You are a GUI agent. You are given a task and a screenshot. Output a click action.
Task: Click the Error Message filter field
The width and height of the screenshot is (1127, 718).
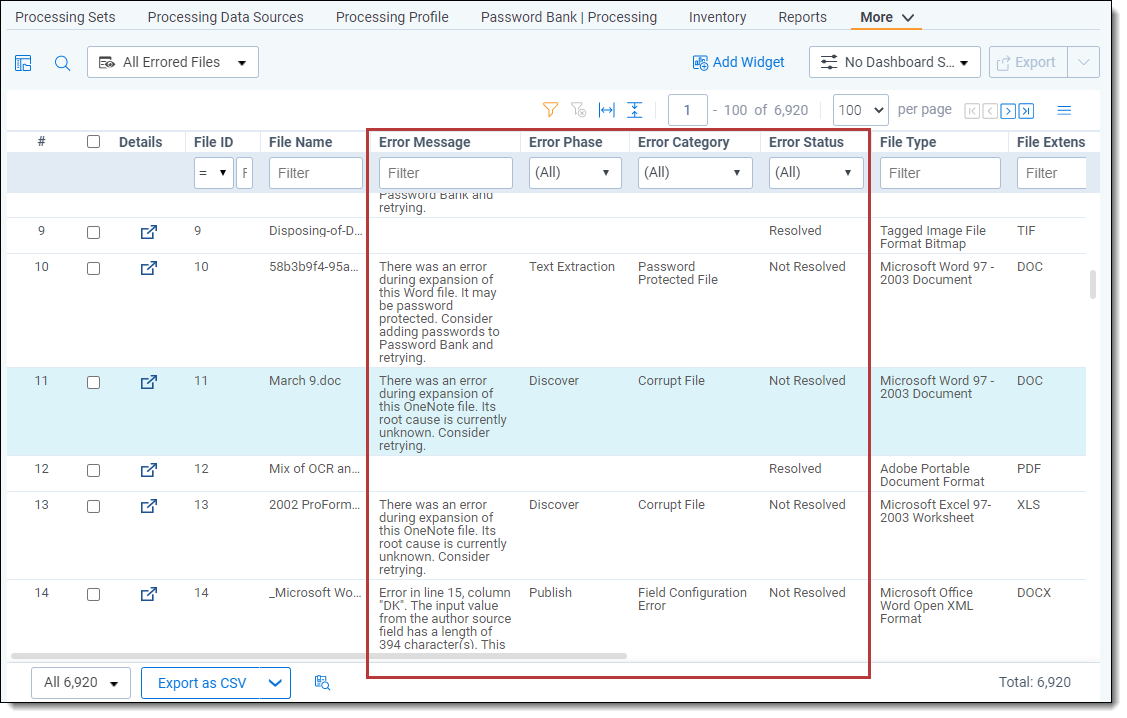tap(445, 173)
